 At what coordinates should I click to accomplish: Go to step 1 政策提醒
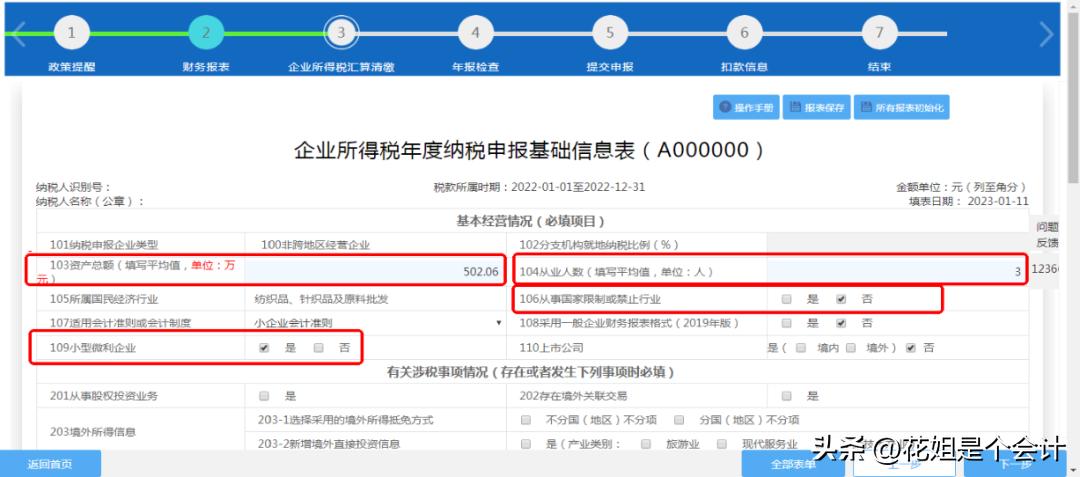[x=72, y=34]
